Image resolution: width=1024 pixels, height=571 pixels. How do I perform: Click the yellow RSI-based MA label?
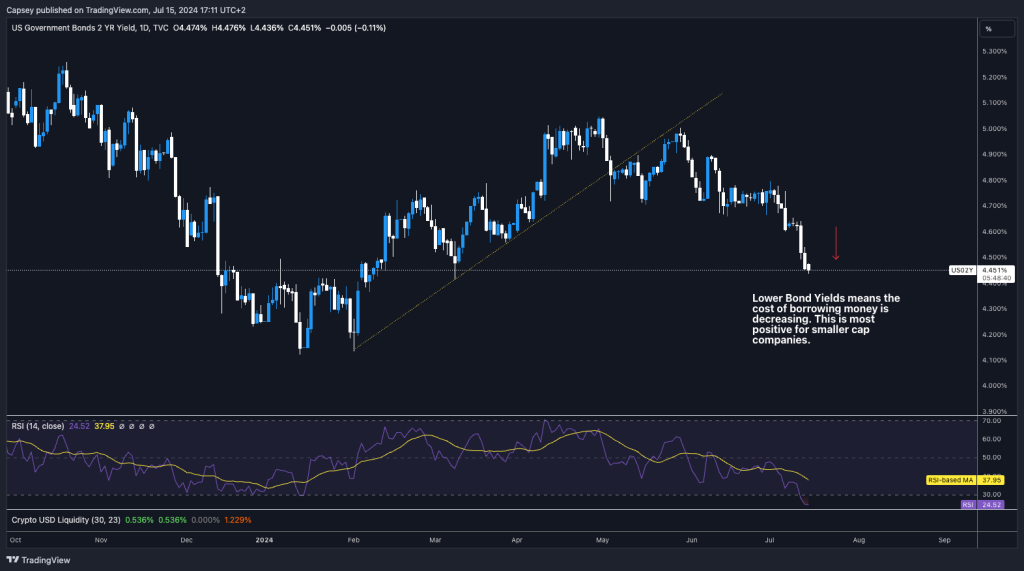pos(951,479)
